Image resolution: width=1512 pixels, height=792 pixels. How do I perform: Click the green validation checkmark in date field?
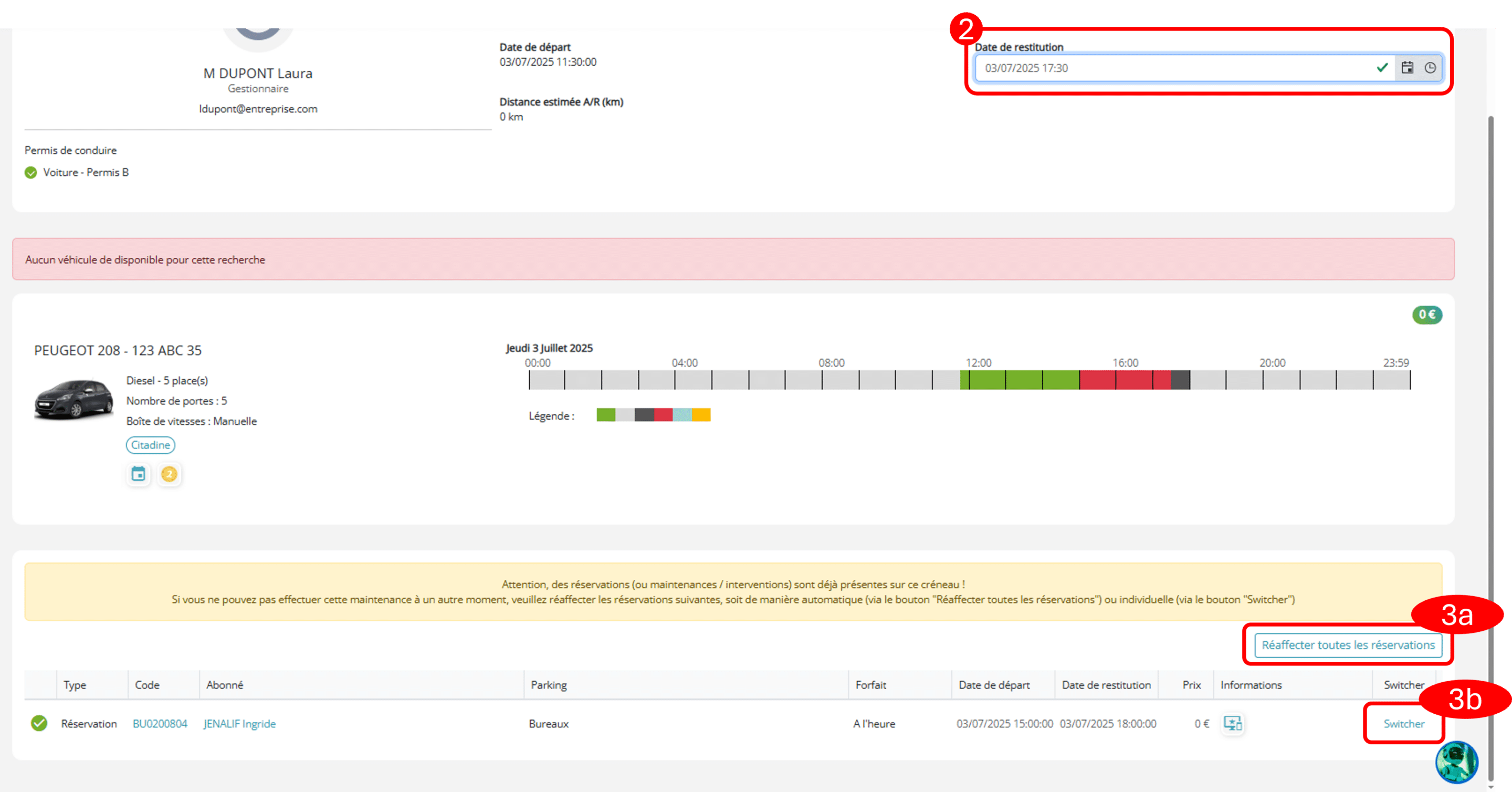tap(1382, 68)
